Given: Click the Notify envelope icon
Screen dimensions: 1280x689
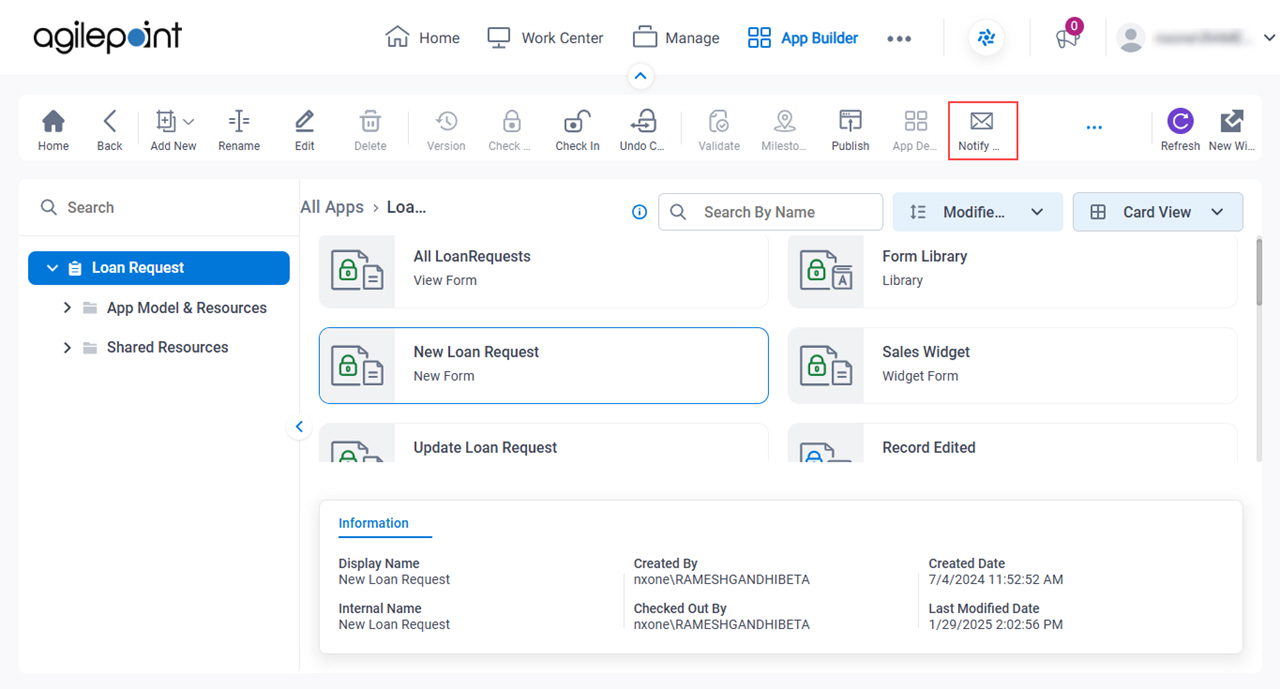Looking at the screenshot, I should click(981, 121).
